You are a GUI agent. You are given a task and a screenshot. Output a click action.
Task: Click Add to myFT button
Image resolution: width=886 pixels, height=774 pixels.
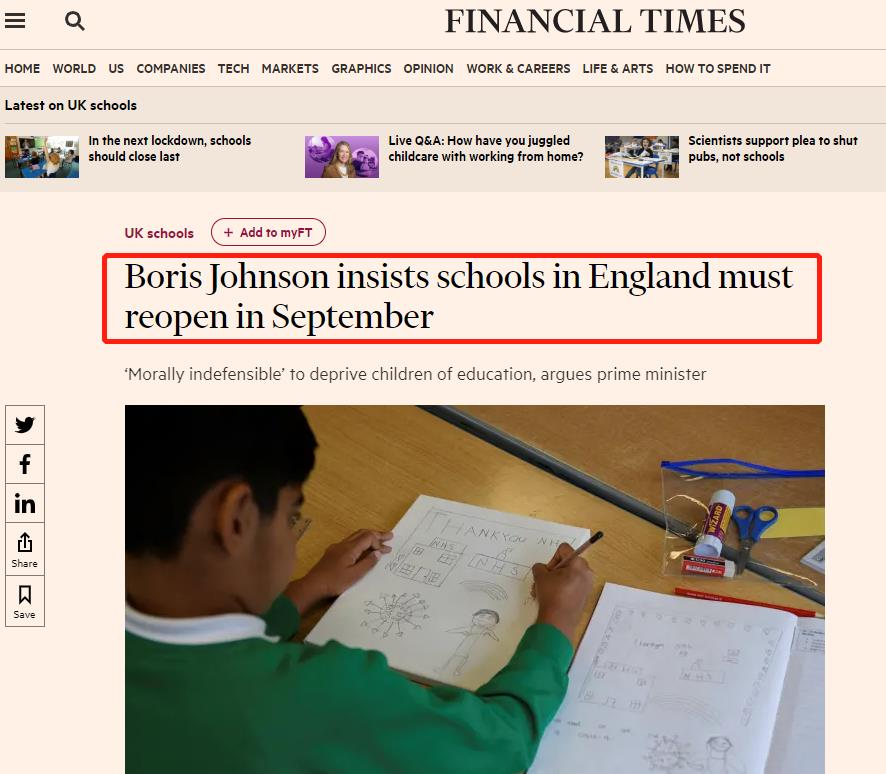(268, 232)
